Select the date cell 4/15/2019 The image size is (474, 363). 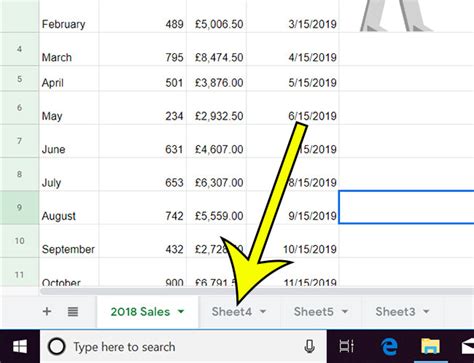293,49
